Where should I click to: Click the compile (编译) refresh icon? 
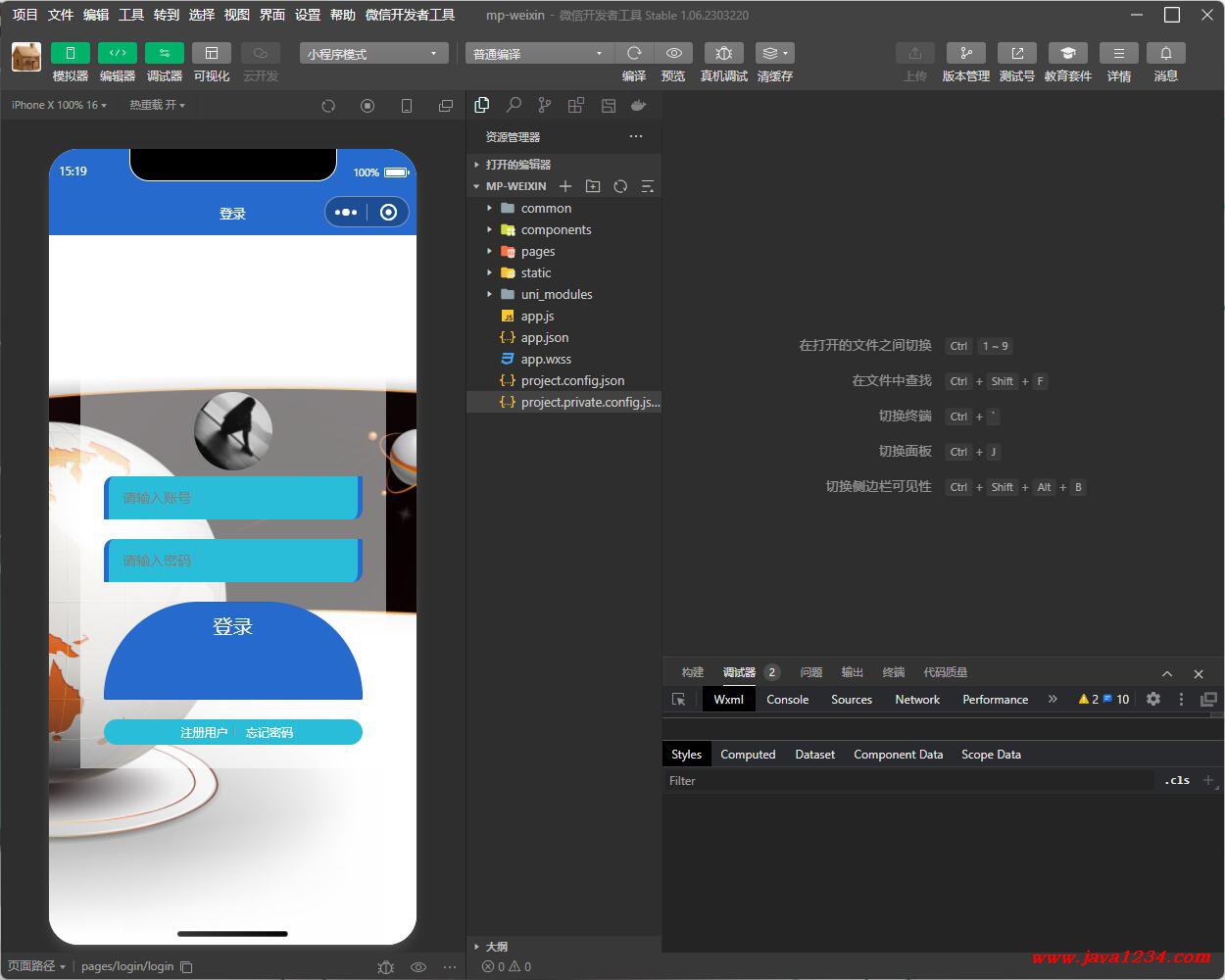(634, 53)
